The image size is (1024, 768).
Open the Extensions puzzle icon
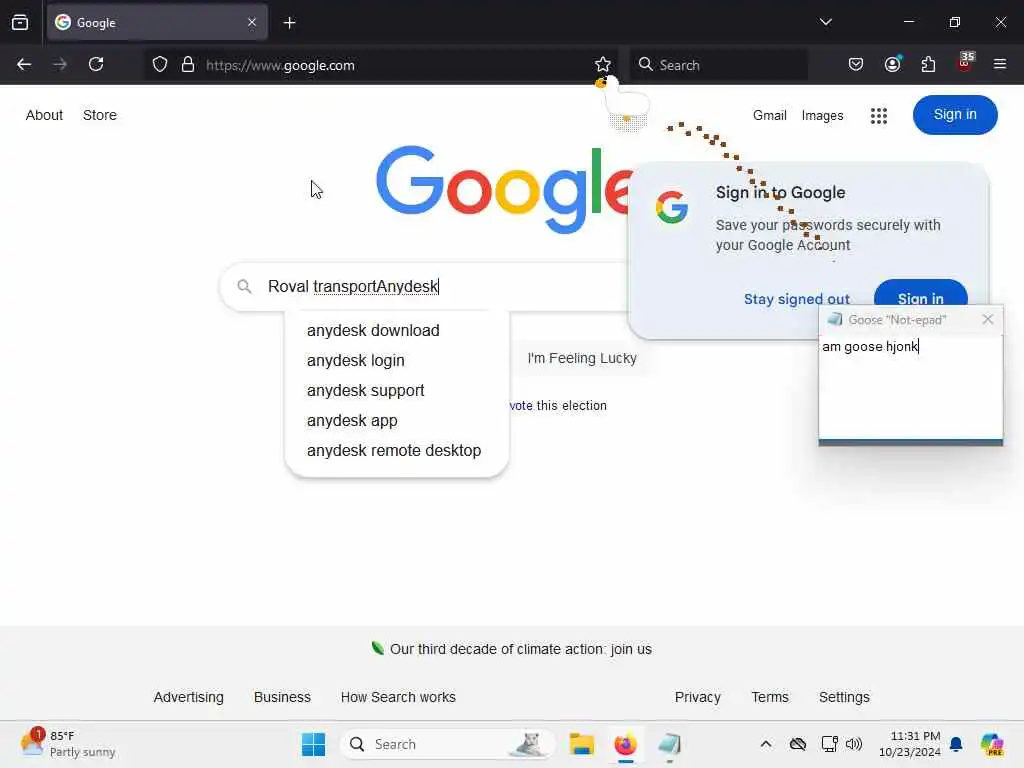[x=928, y=65]
